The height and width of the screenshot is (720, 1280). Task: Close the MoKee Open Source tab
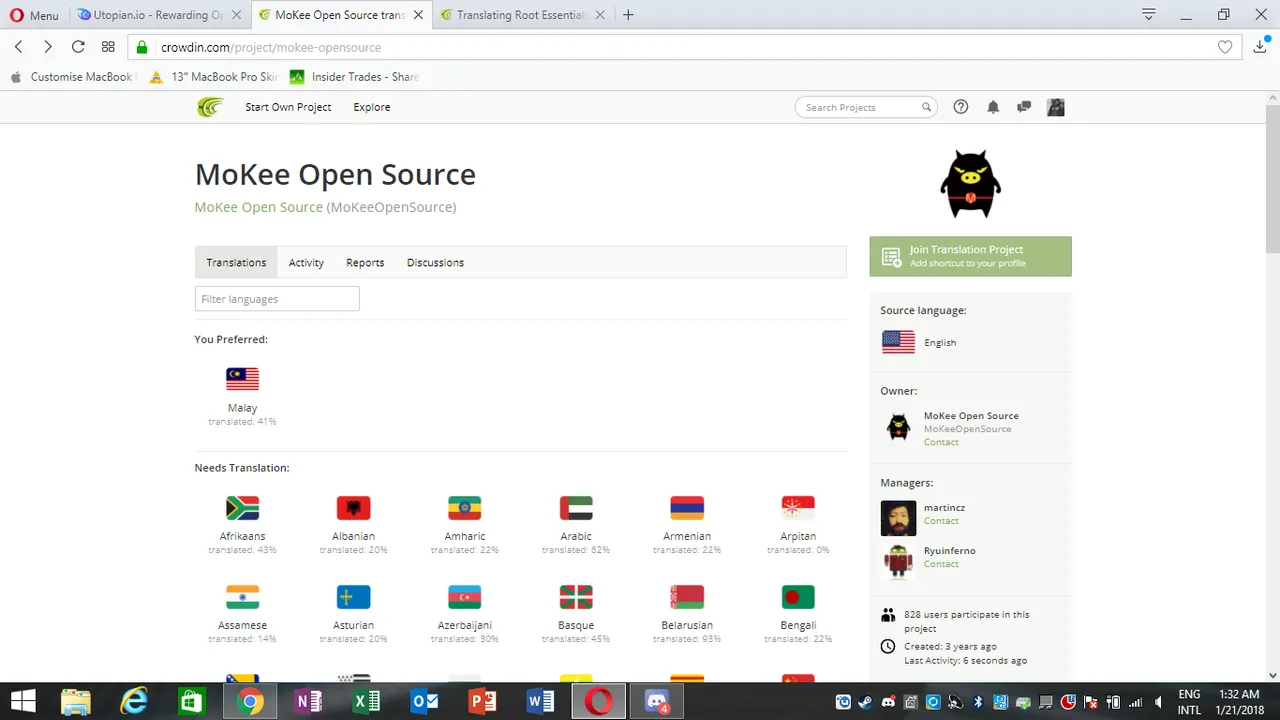pyautogui.click(x=418, y=15)
